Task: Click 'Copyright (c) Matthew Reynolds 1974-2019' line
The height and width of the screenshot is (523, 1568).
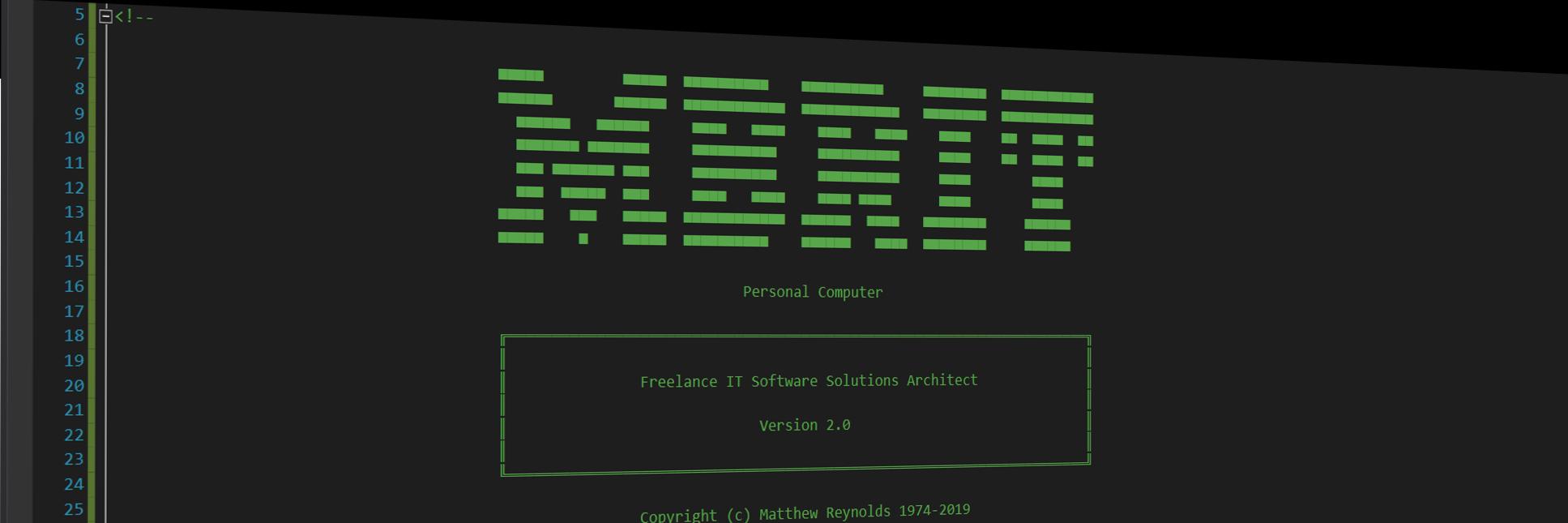Action: tap(805, 513)
